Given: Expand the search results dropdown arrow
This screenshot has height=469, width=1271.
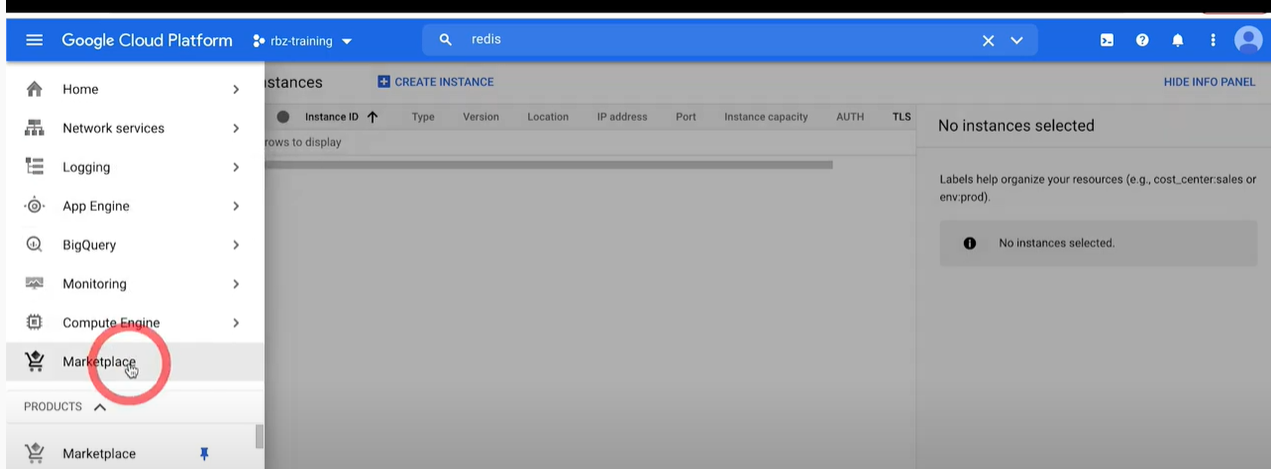Looking at the screenshot, I should [1017, 41].
